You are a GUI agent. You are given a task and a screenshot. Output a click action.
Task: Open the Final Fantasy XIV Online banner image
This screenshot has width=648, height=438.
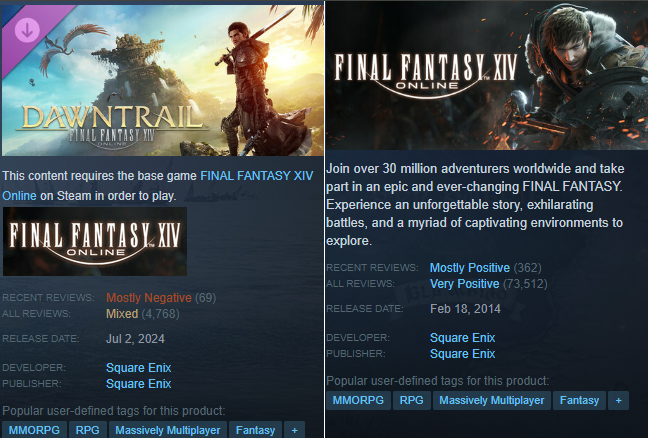coord(487,75)
